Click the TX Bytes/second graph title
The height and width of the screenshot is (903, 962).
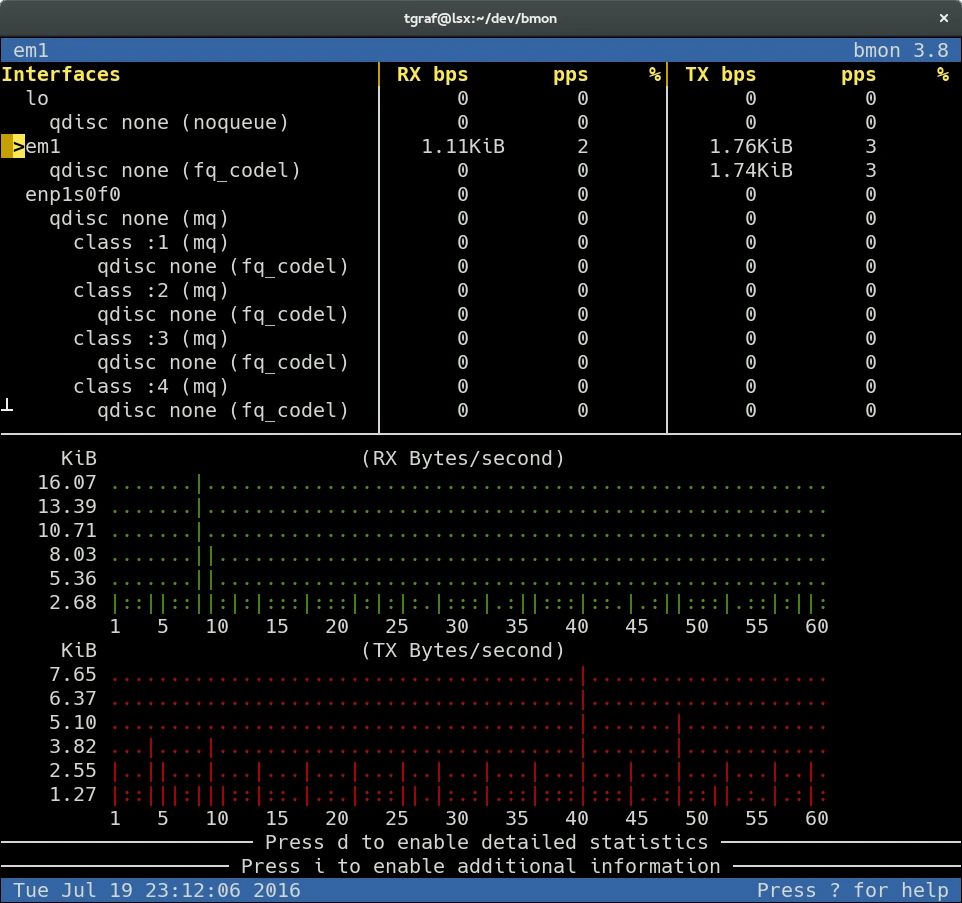pos(463,650)
